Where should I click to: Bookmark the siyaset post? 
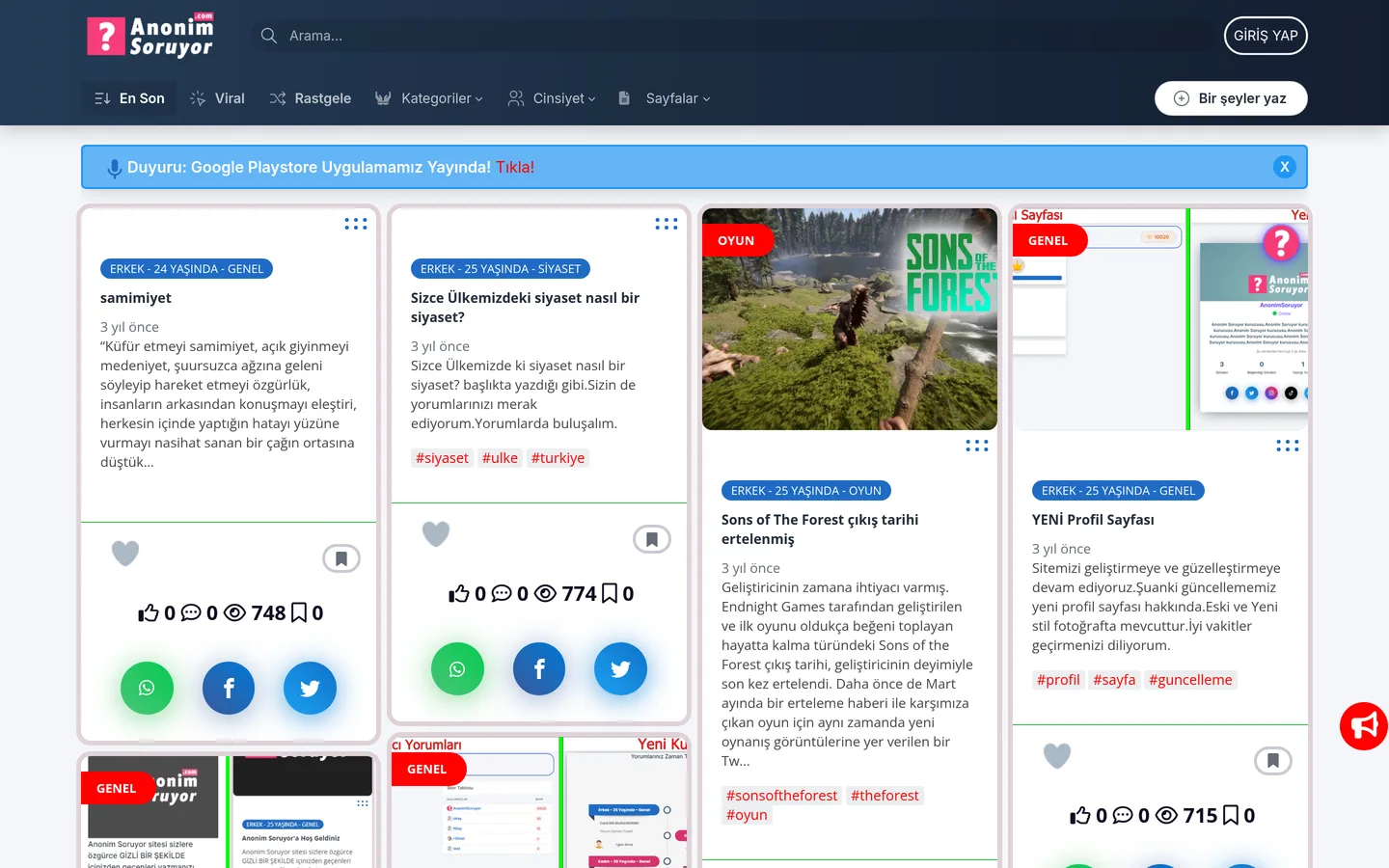tap(652, 539)
